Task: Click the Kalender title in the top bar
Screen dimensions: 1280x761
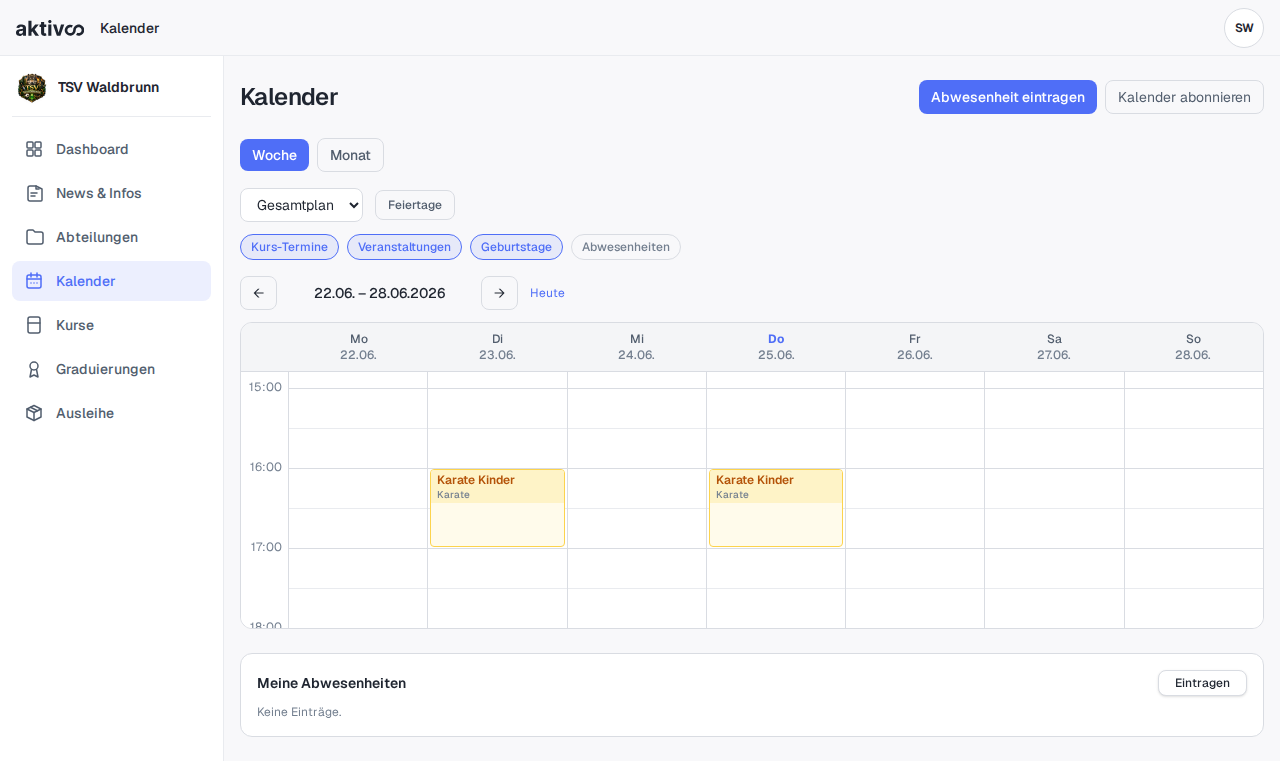Action: (x=129, y=28)
